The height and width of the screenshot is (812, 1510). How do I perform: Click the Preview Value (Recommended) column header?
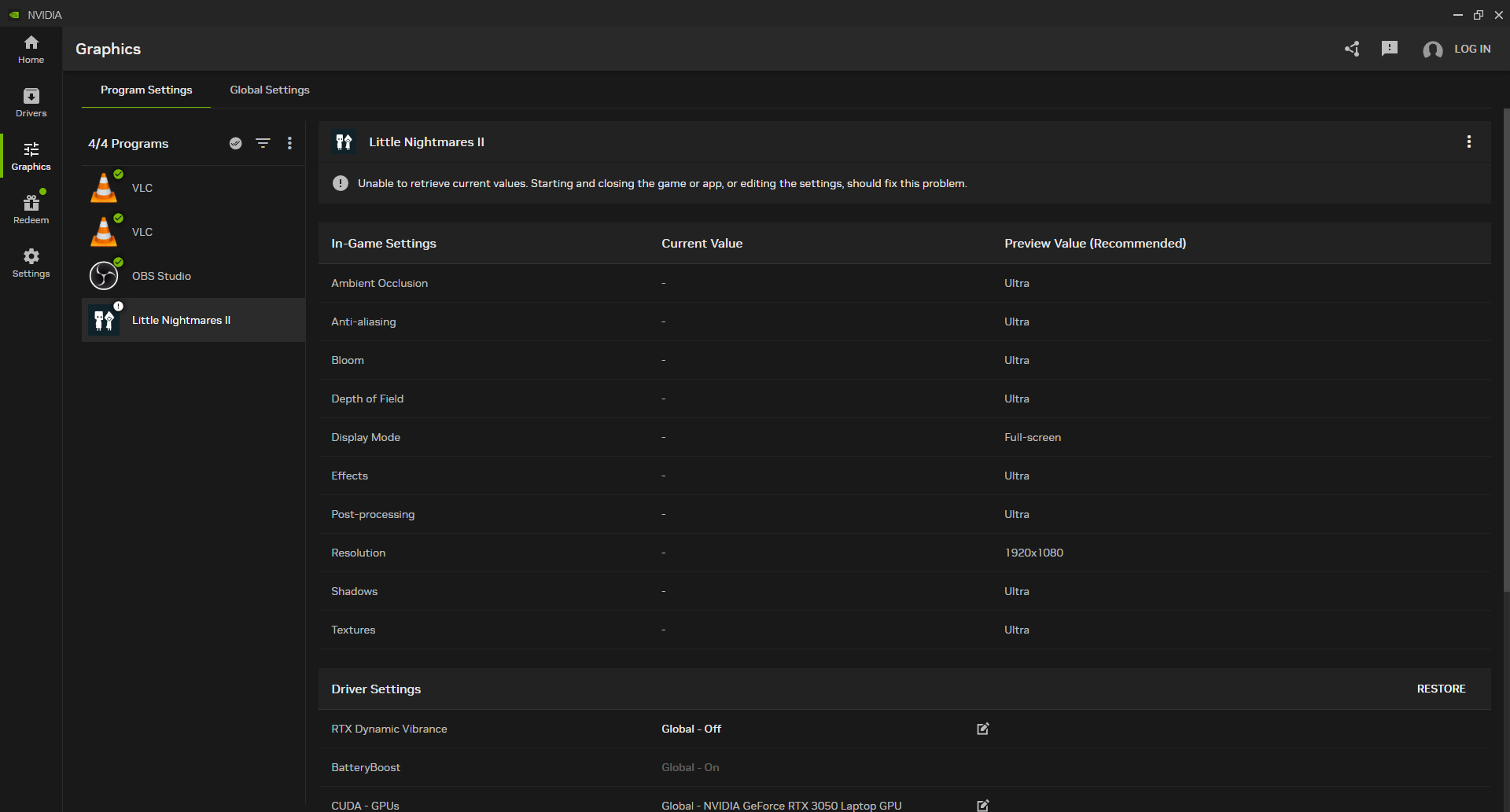(x=1095, y=244)
